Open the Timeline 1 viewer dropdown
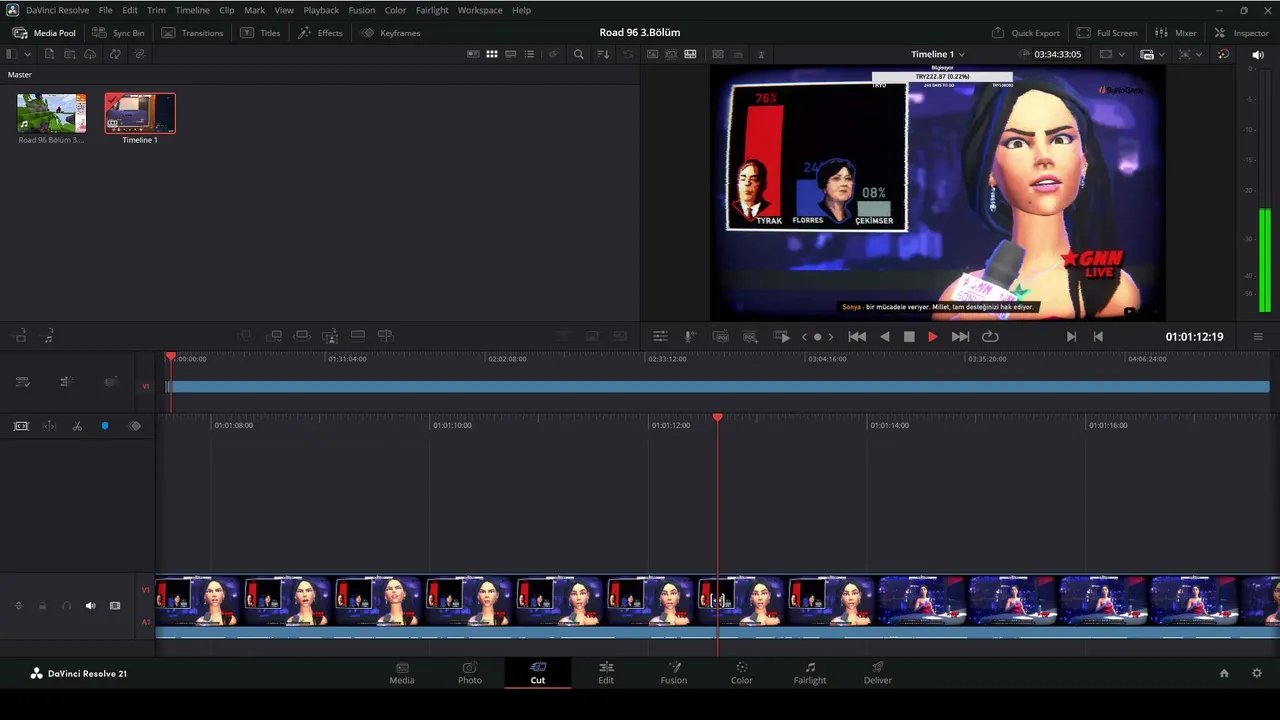Viewport: 1280px width, 720px height. 938,54
